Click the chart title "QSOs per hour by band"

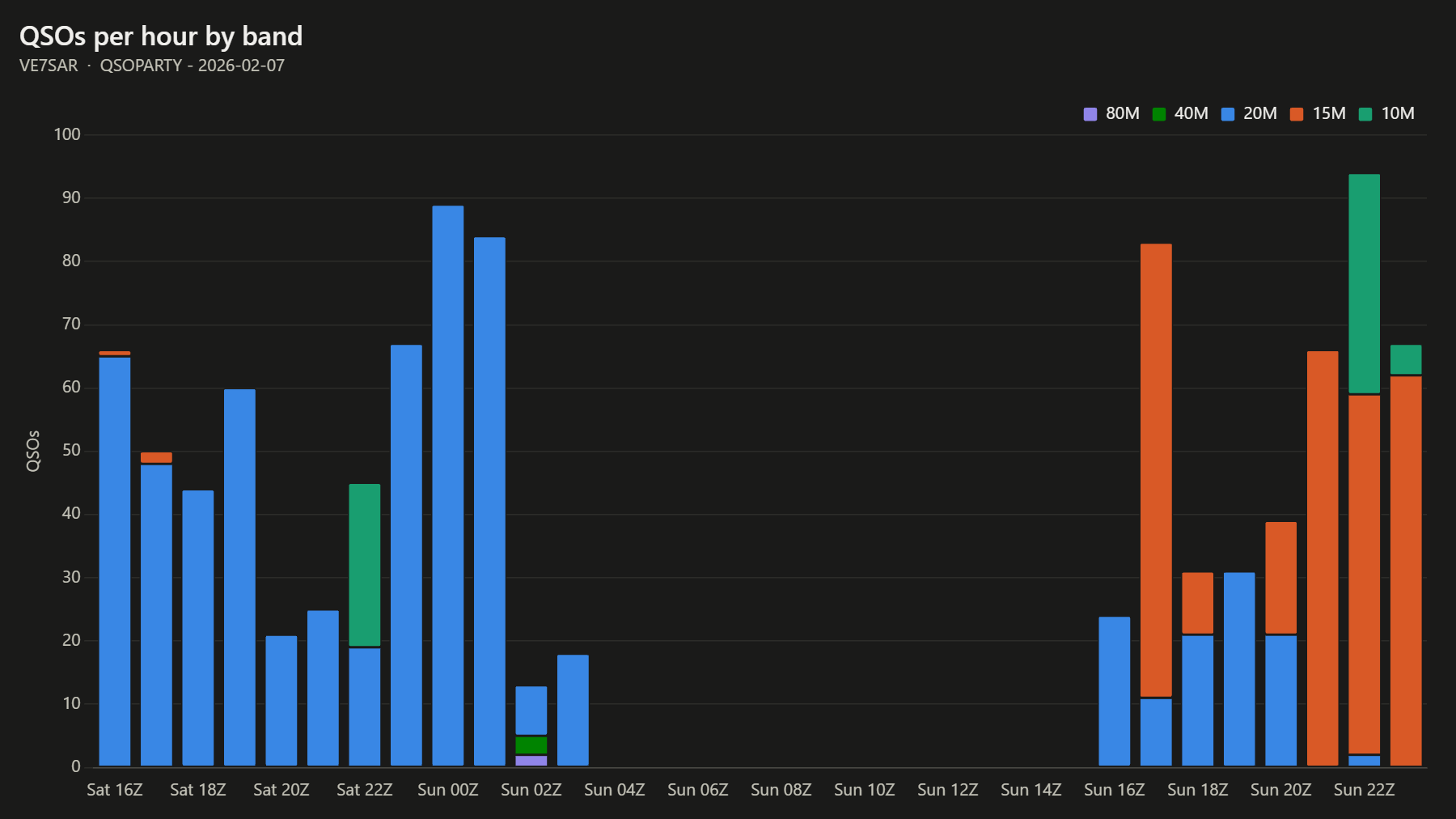(161, 36)
